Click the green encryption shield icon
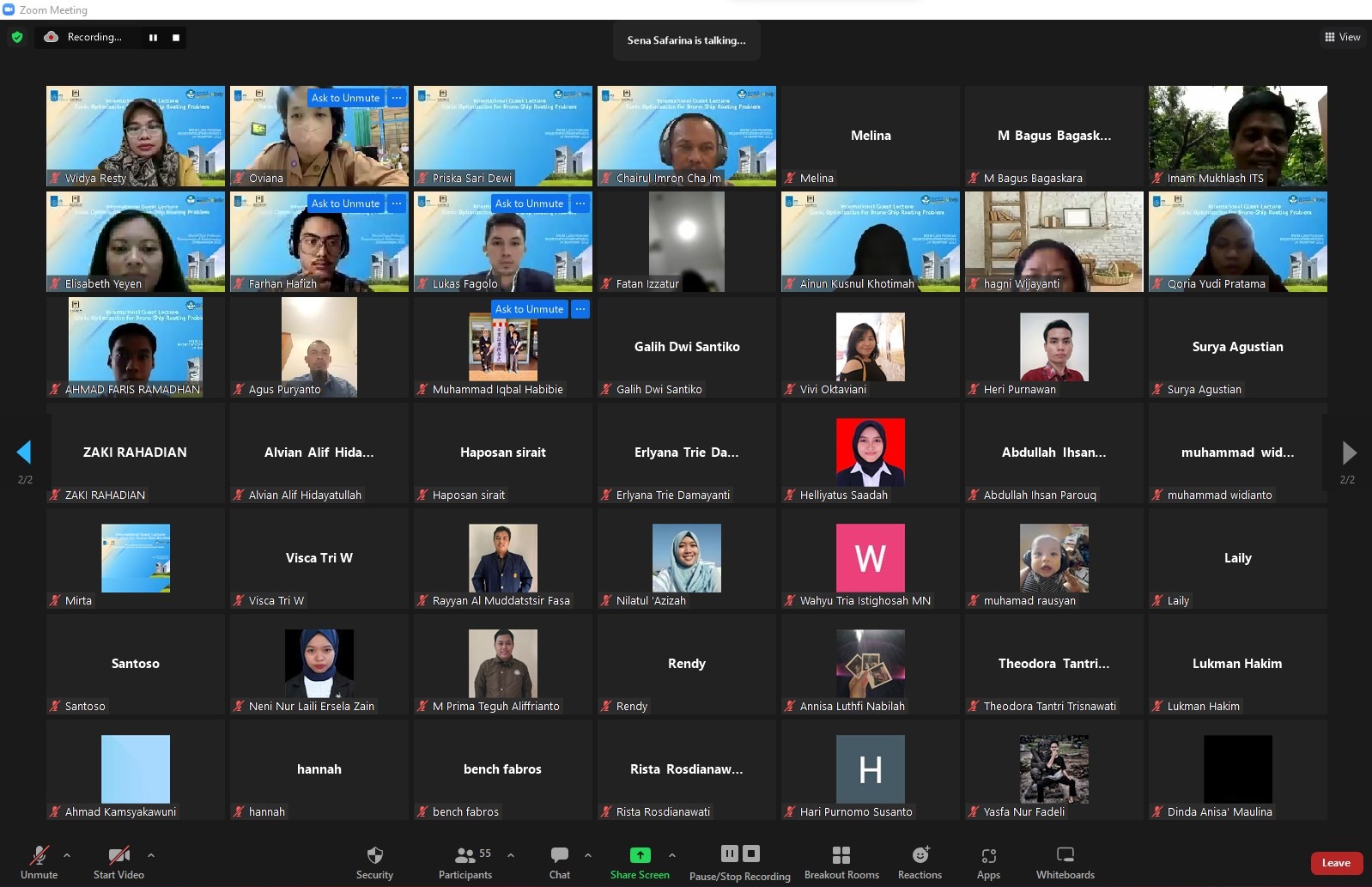 click(x=17, y=37)
